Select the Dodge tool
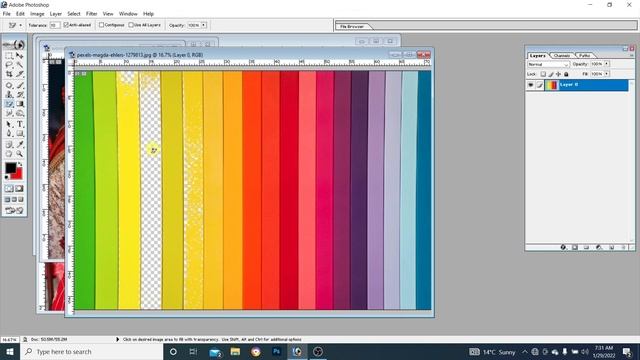The height and width of the screenshot is (360, 640). [19, 113]
